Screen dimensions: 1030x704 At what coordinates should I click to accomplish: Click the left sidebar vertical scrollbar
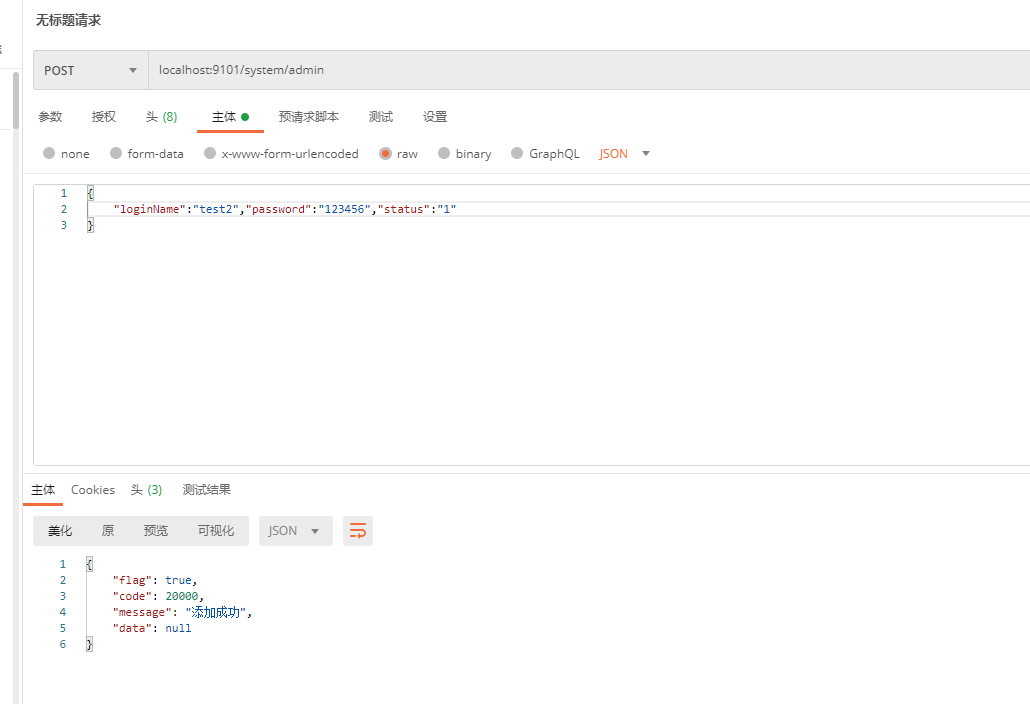point(16,100)
